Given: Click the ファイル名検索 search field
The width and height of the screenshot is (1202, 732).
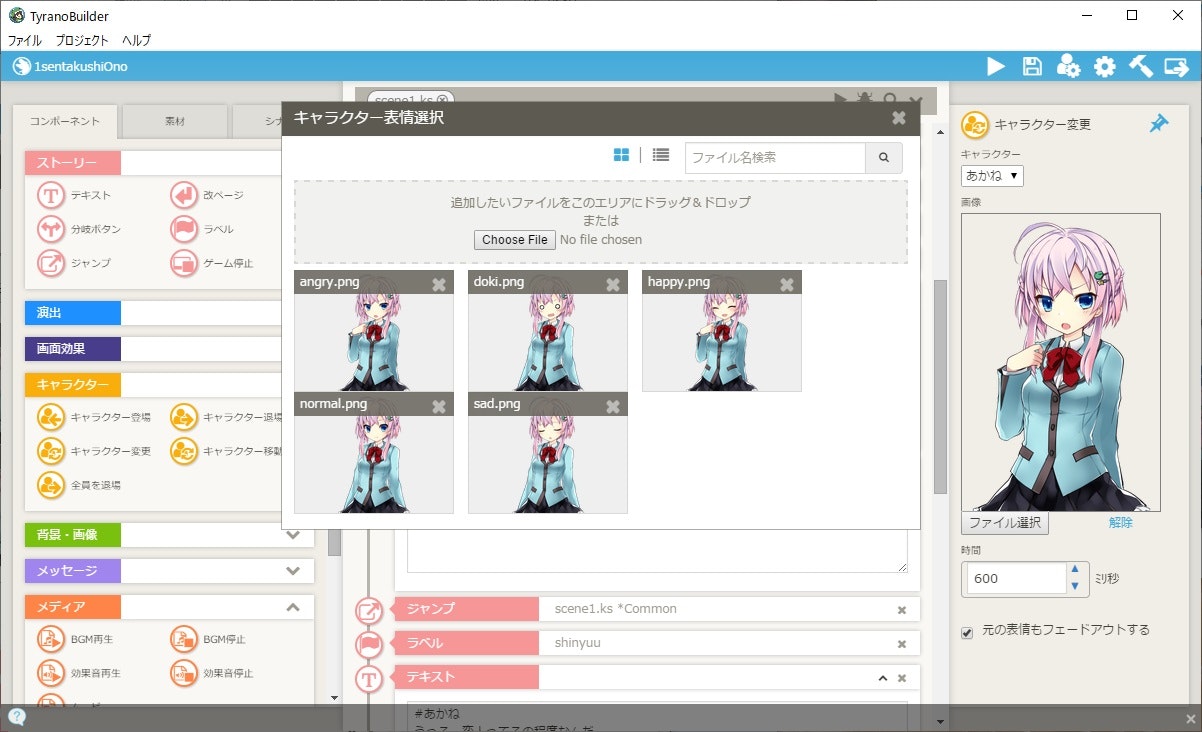Looking at the screenshot, I should [775, 158].
